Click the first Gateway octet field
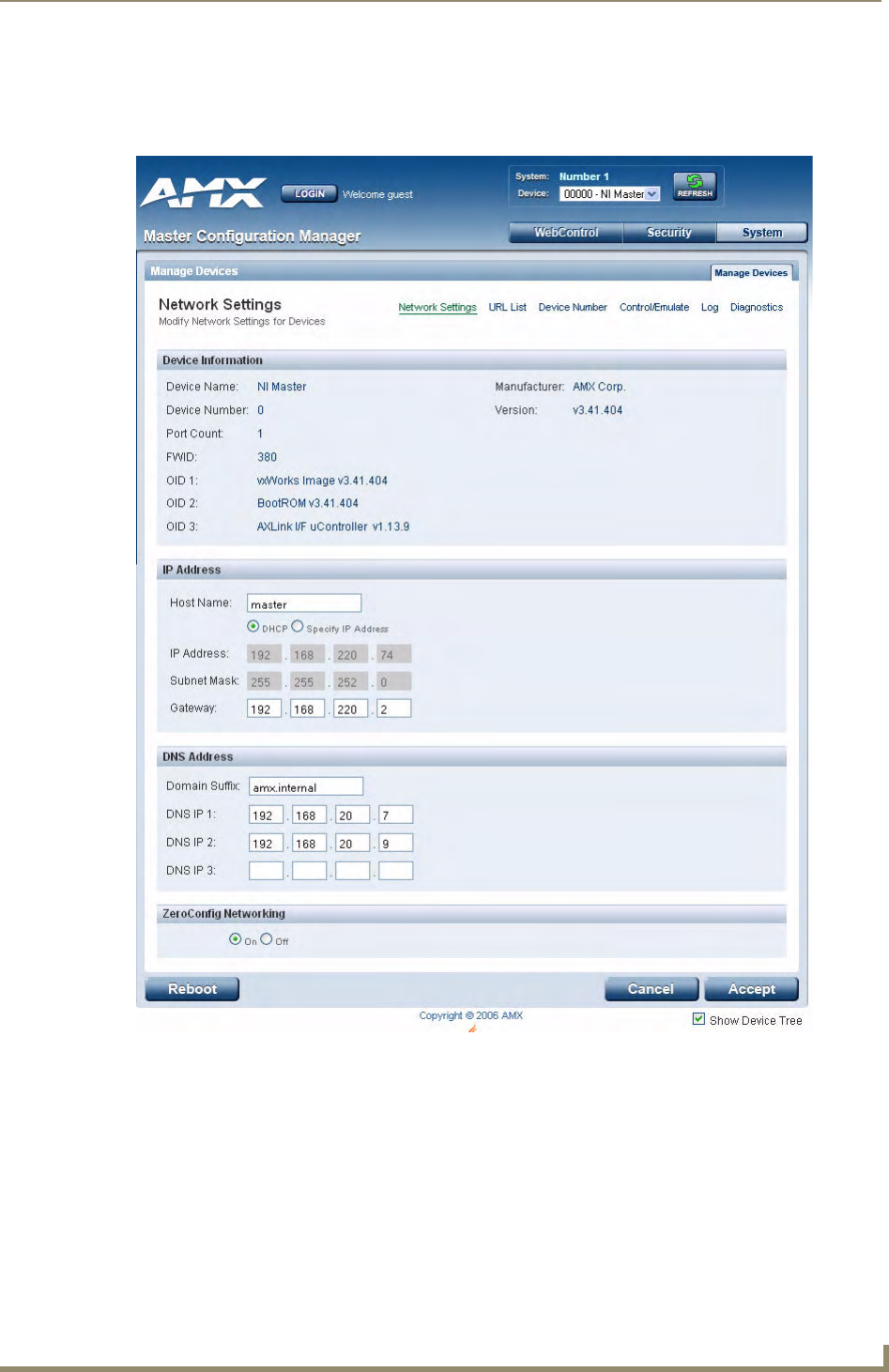Screen dimensions: 889x1372 [x=265, y=709]
